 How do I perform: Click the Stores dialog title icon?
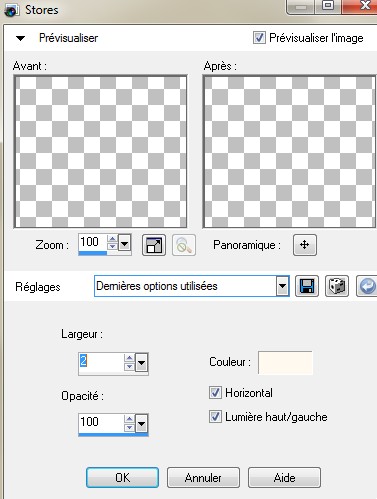(12, 10)
